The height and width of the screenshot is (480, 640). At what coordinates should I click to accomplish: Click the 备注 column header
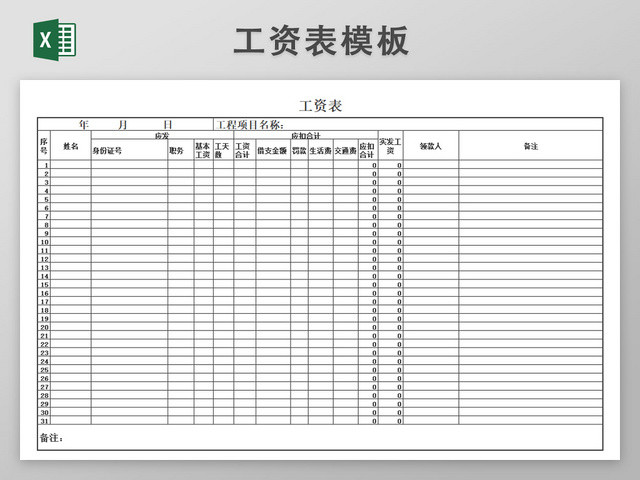tap(531, 146)
